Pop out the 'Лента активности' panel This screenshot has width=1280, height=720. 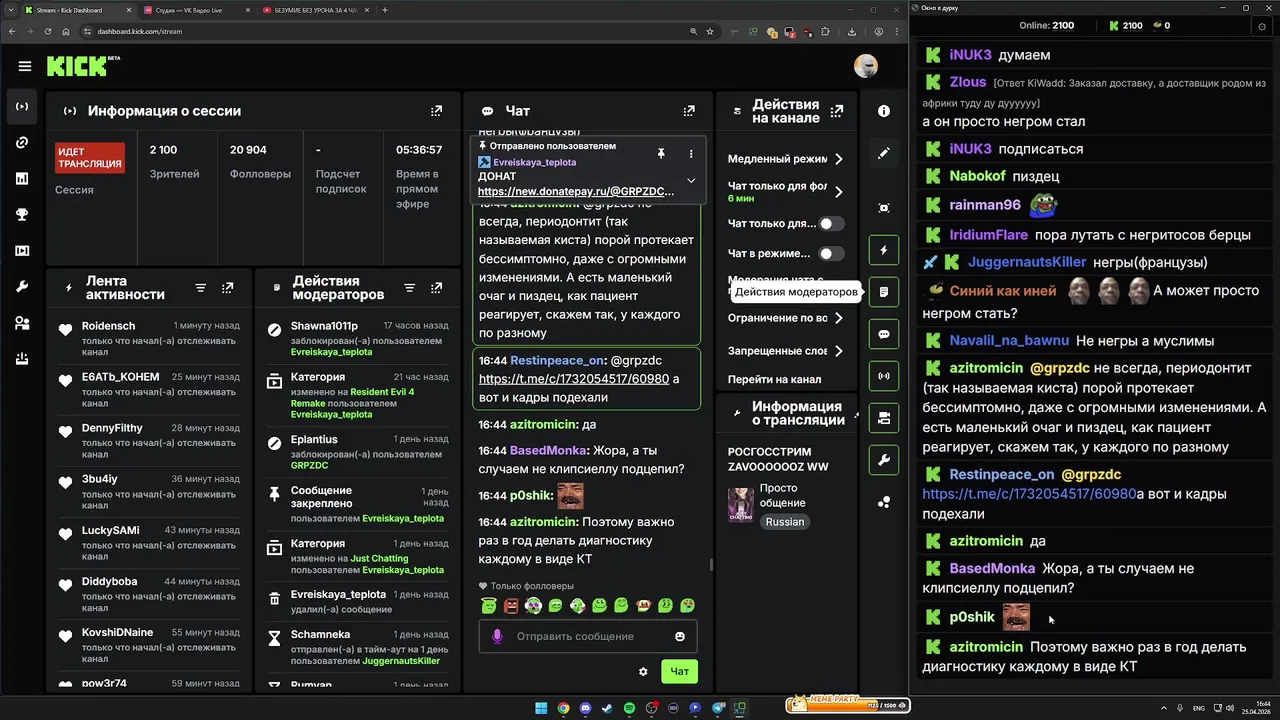(228, 288)
